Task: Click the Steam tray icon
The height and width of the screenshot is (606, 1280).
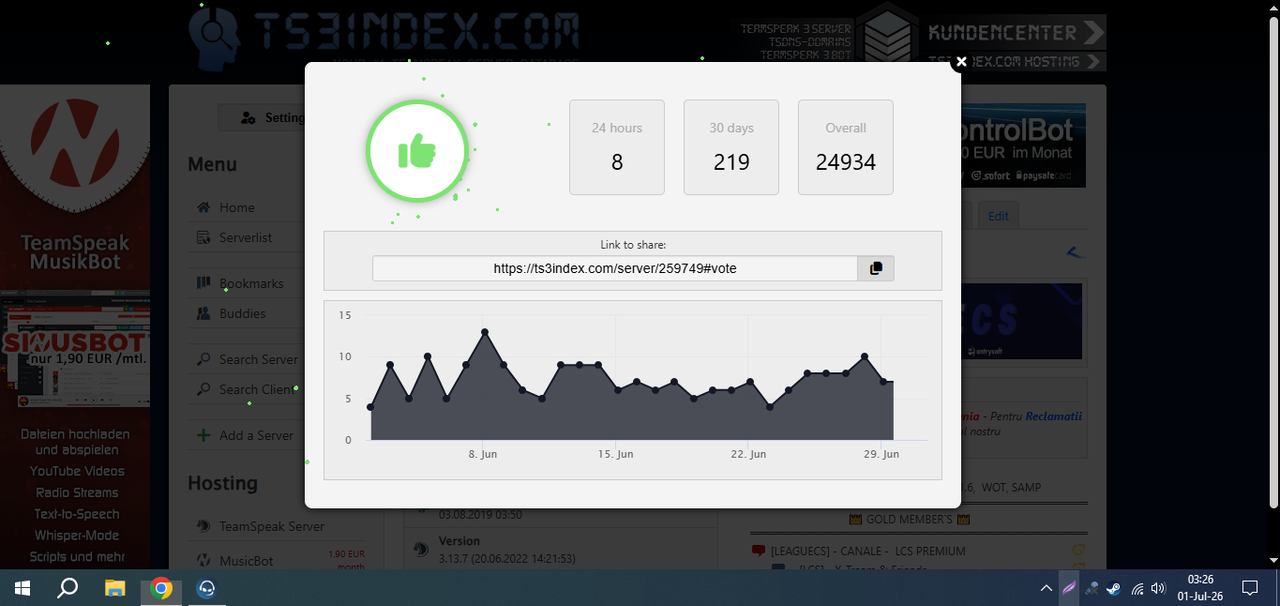Action: [1113, 588]
